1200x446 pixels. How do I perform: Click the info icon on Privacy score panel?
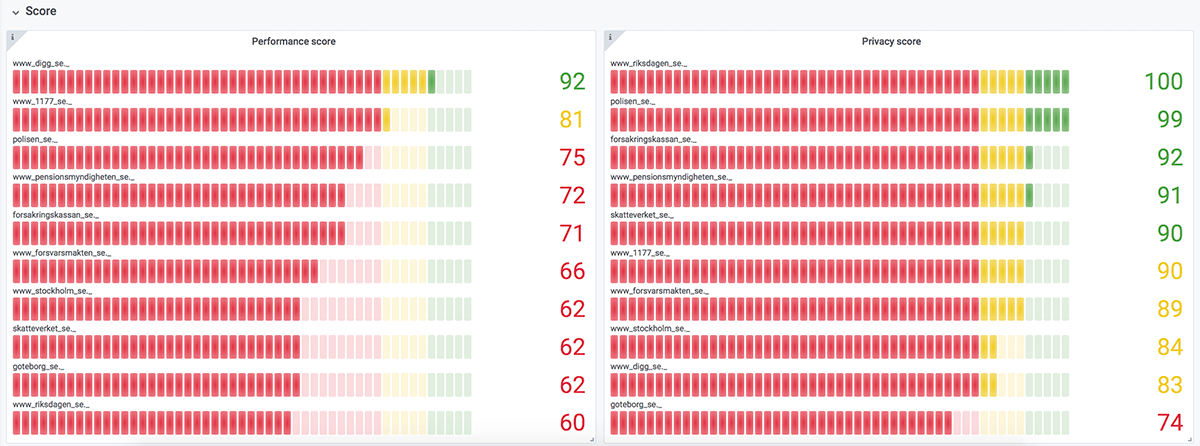point(609,37)
